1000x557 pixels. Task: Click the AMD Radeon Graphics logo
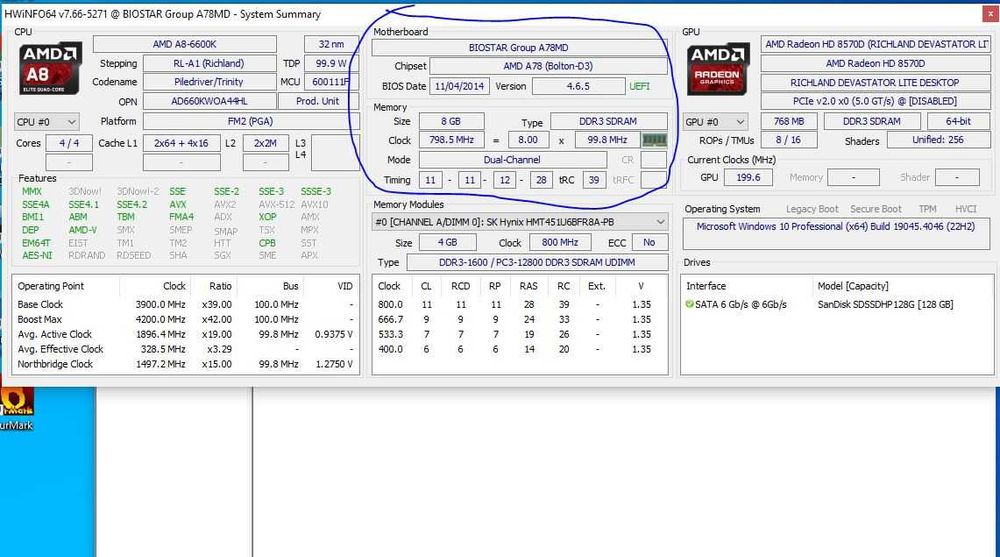click(717, 69)
